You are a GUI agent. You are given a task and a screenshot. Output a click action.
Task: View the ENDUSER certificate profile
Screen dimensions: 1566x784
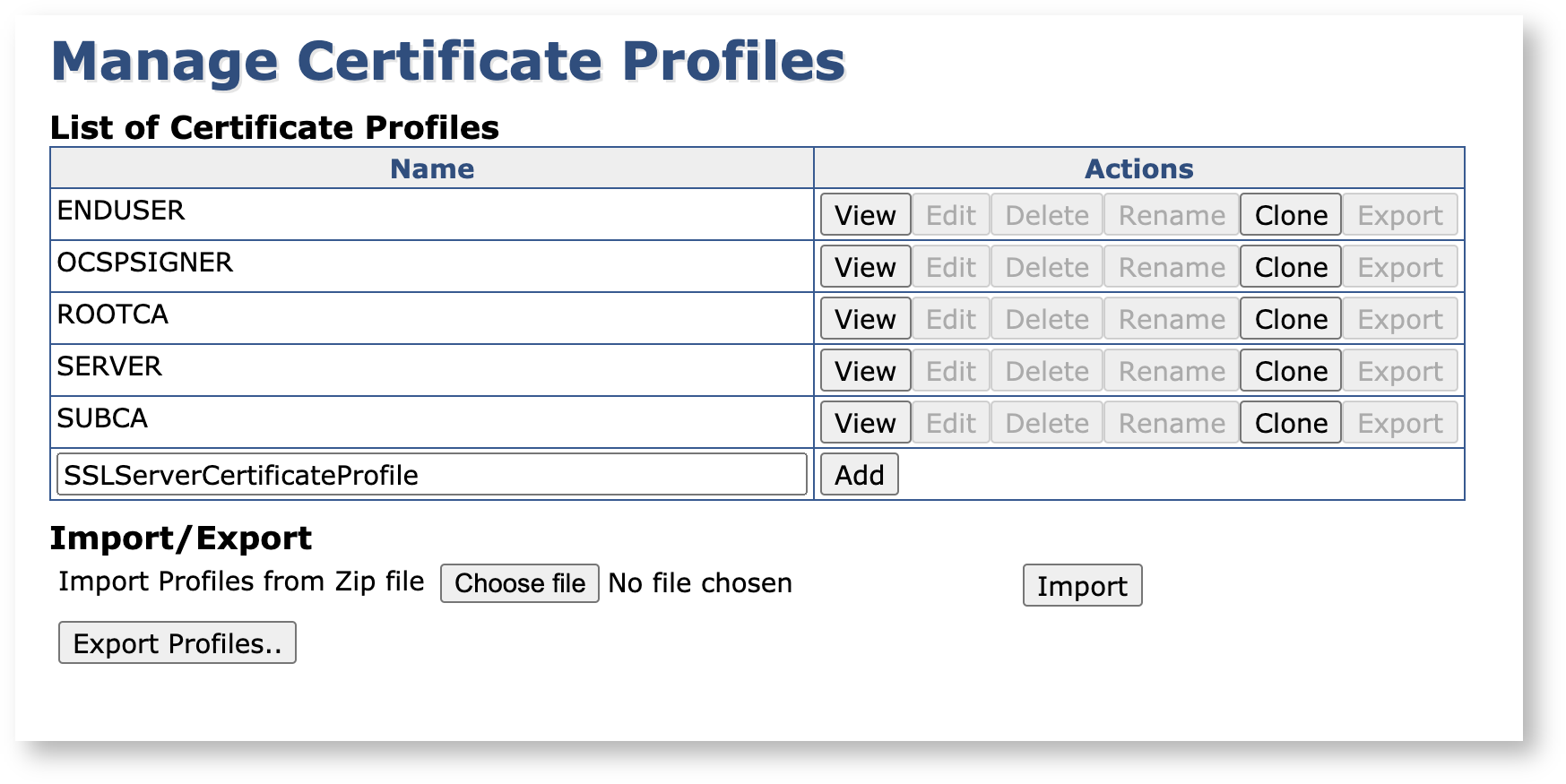[x=865, y=215]
